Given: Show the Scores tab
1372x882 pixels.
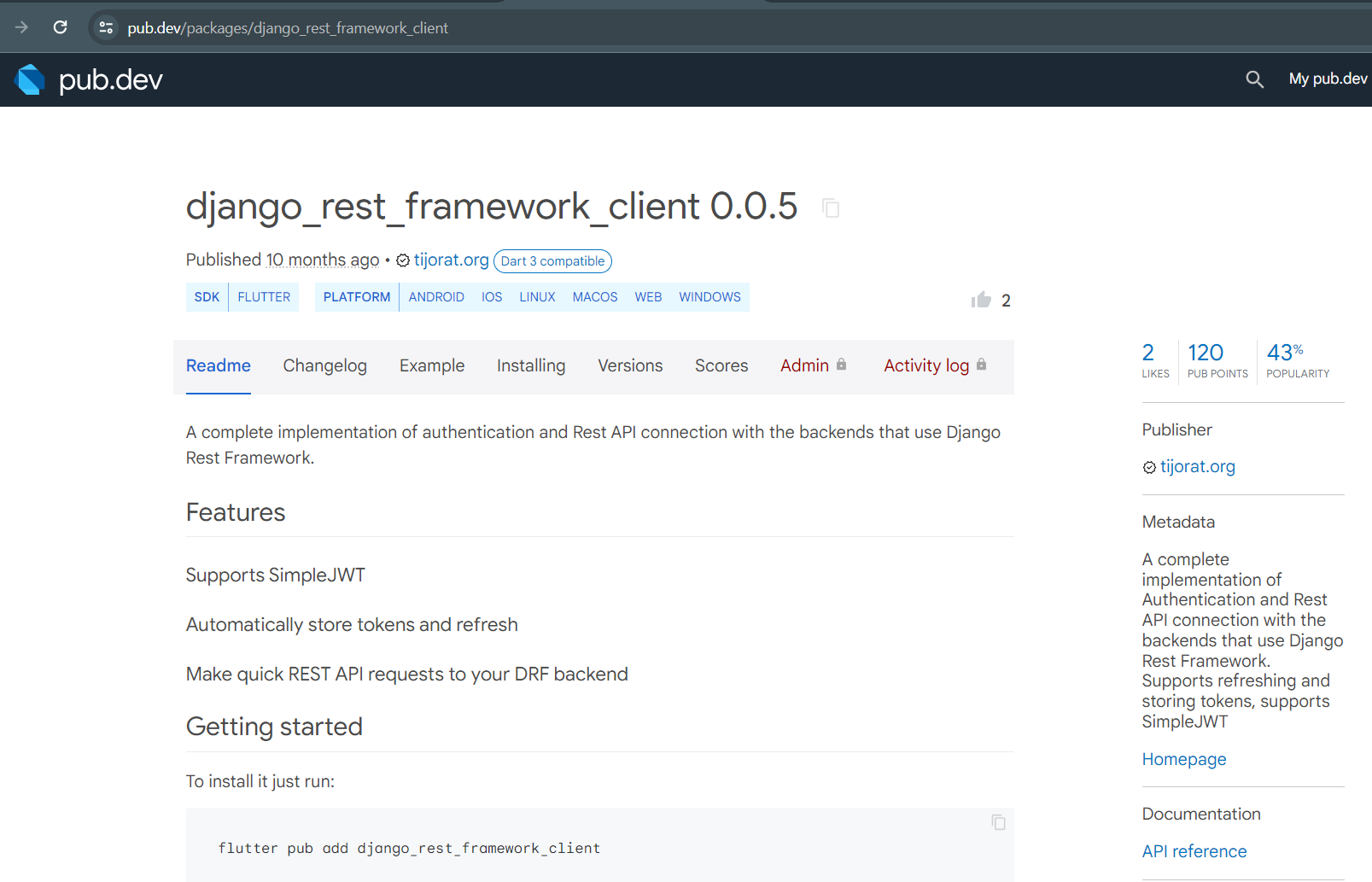Looking at the screenshot, I should click(721, 365).
